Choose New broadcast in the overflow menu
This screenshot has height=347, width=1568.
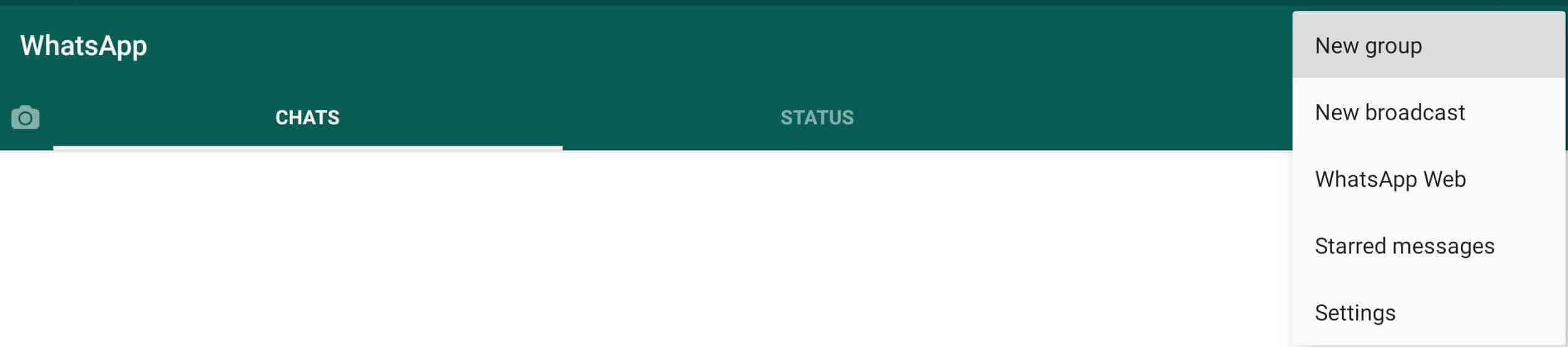(x=1429, y=113)
